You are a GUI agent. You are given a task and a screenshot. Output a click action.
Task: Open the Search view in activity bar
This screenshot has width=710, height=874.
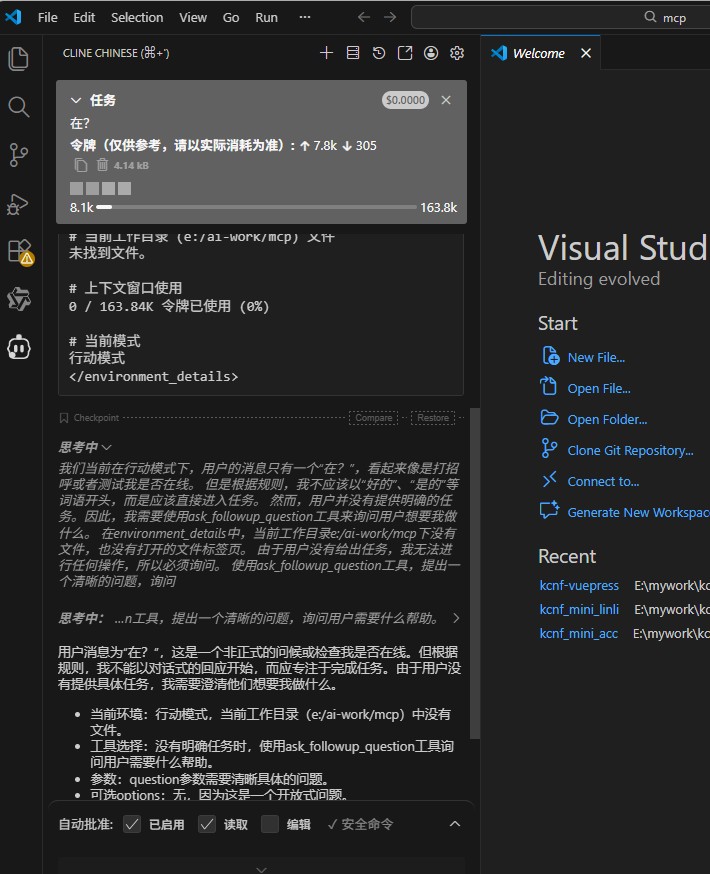tap(19, 107)
